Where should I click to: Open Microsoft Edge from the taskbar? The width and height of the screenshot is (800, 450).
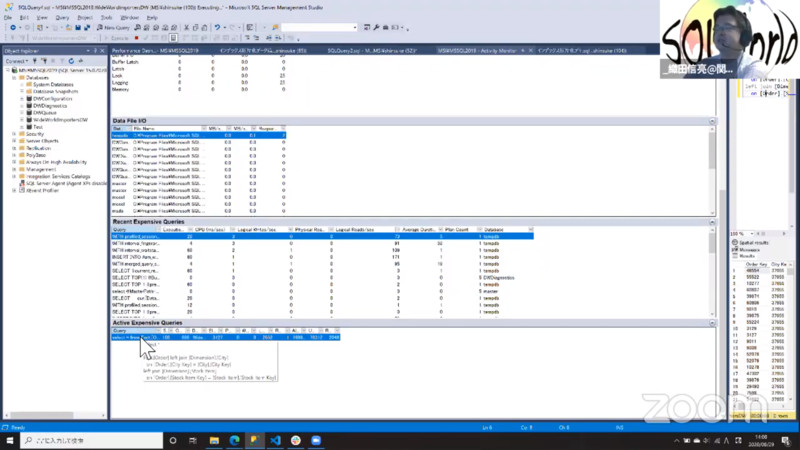[x=234, y=440]
